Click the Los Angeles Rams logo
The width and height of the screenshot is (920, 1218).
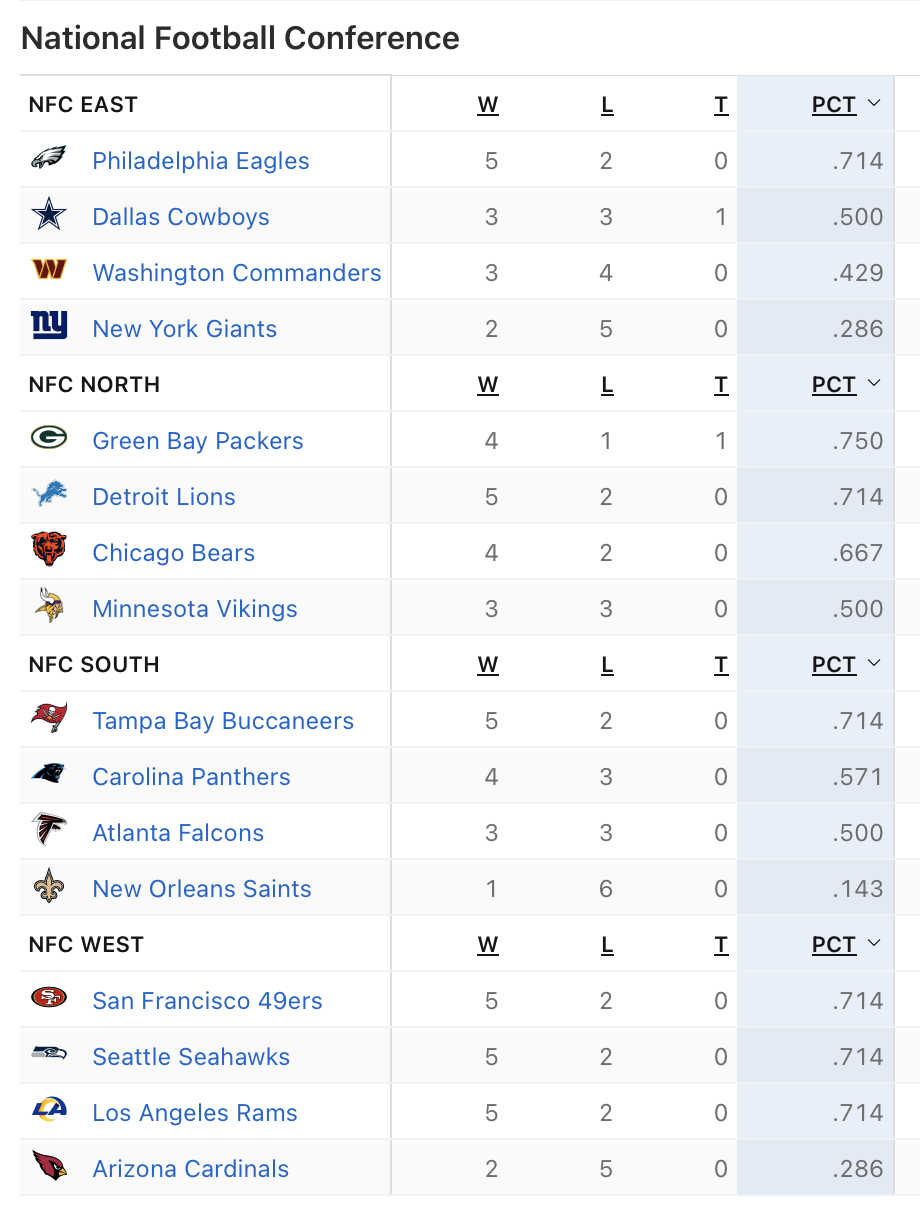tap(48, 1112)
